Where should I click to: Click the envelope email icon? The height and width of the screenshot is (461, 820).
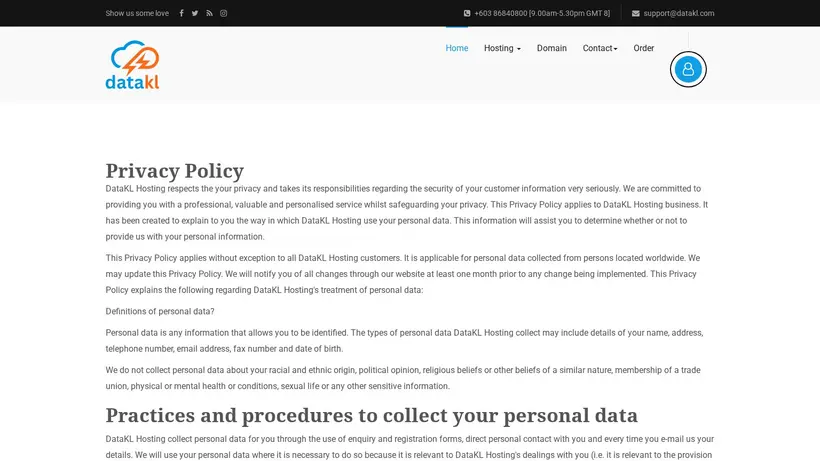[x=635, y=13]
